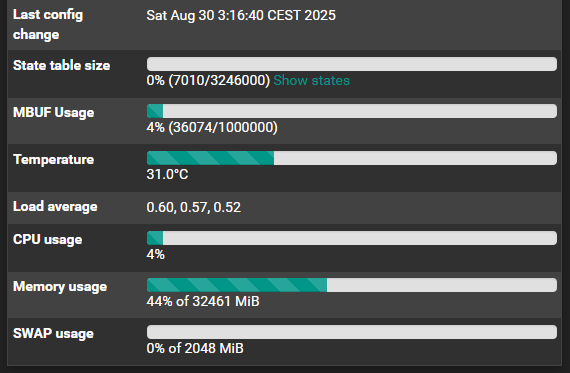Viewport: 570px width, 373px height.
Task: Click the SWAP usage label
Action: (53, 334)
